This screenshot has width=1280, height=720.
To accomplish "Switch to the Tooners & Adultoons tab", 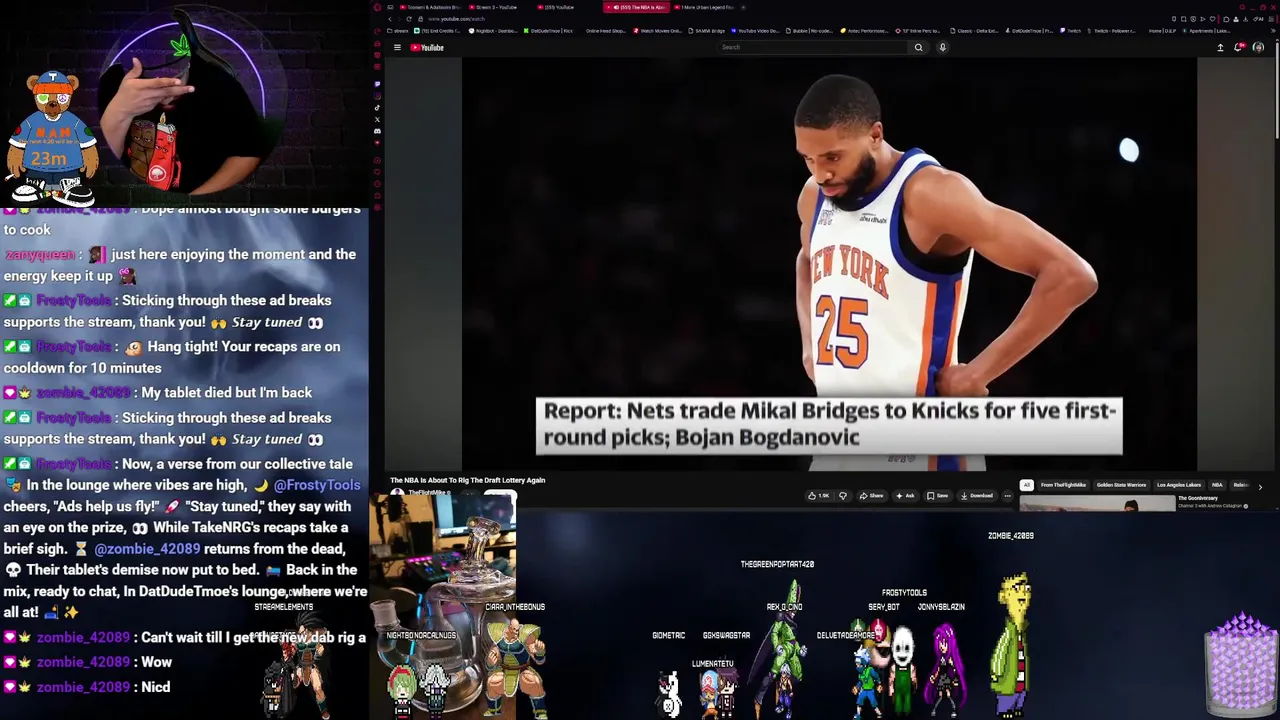I will click(x=428, y=7).
